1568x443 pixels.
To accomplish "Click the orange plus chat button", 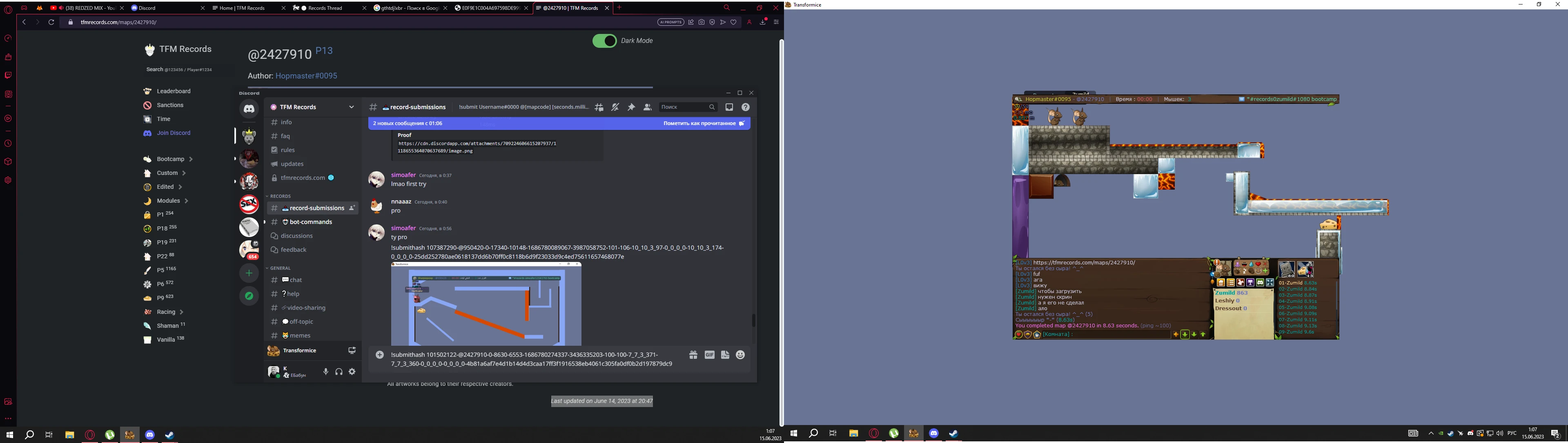I will click(1176, 335).
